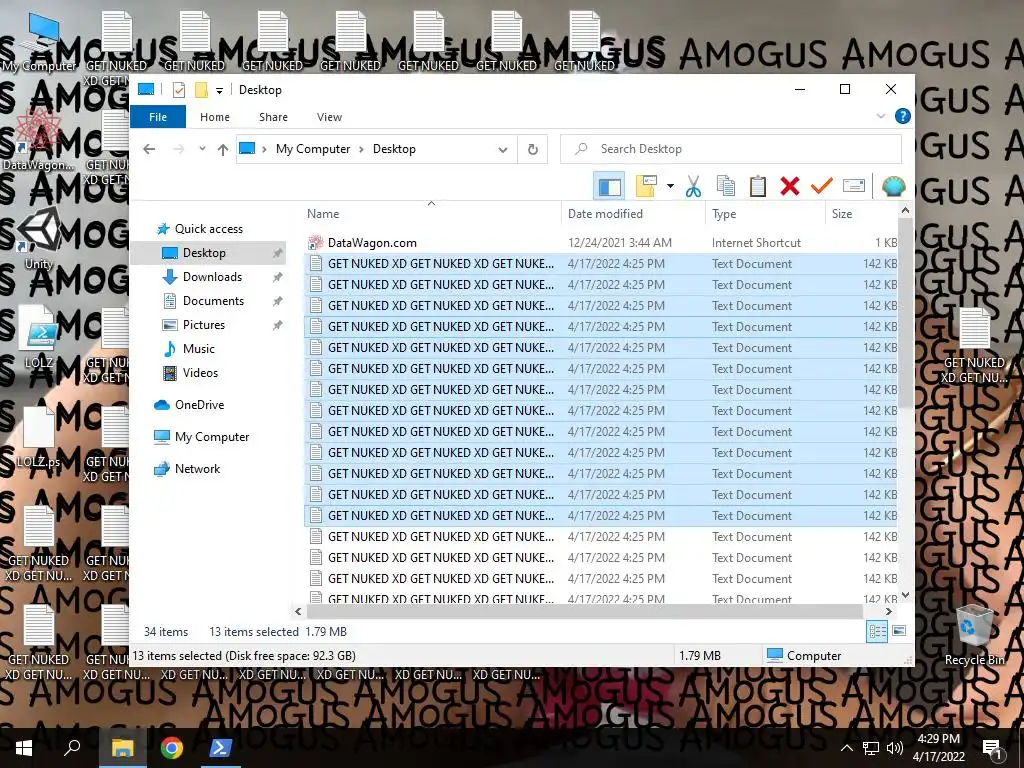The image size is (1024, 768).
Task: Open the Windows Start menu
Action: [x=24, y=748]
